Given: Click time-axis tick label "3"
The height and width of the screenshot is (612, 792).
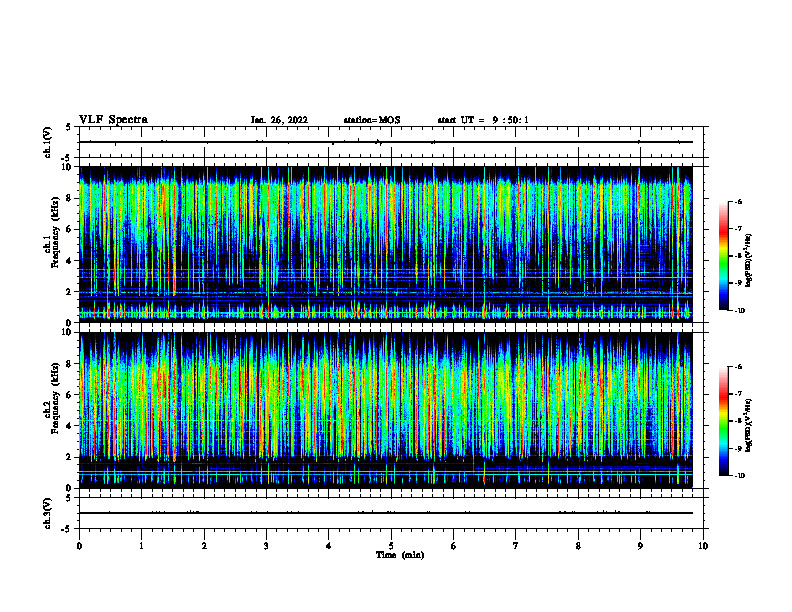Looking at the screenshot, I should point(266,546).
